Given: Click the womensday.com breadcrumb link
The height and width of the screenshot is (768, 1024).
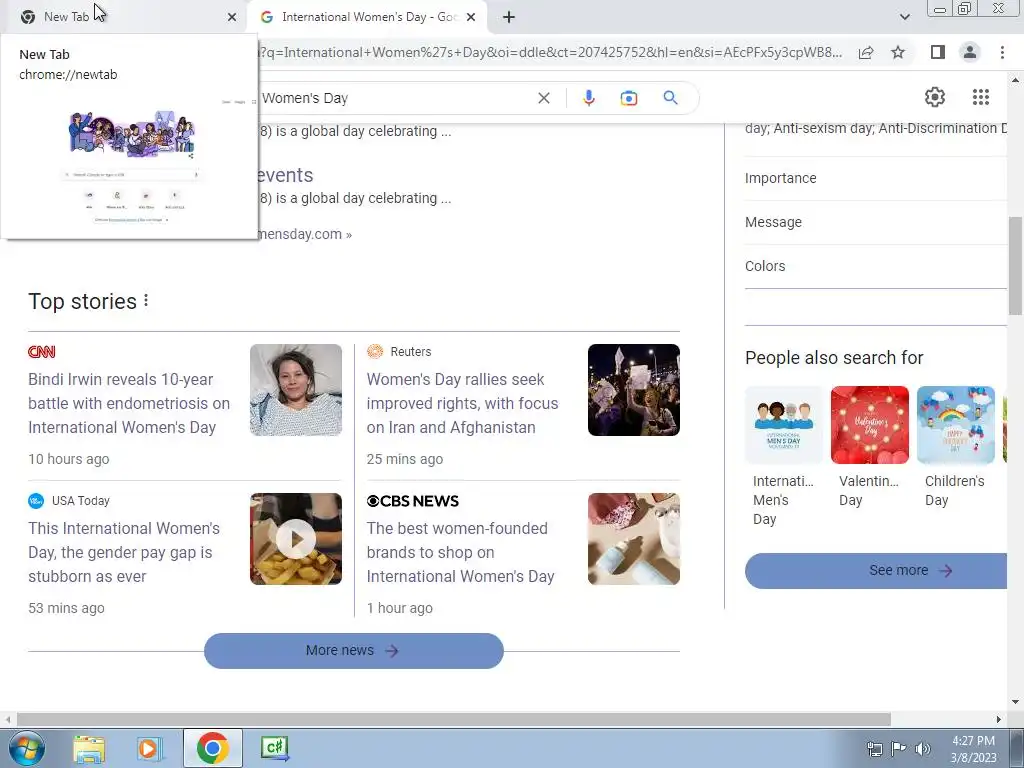Looking at the screenshot, I should (x=305, y=234).
